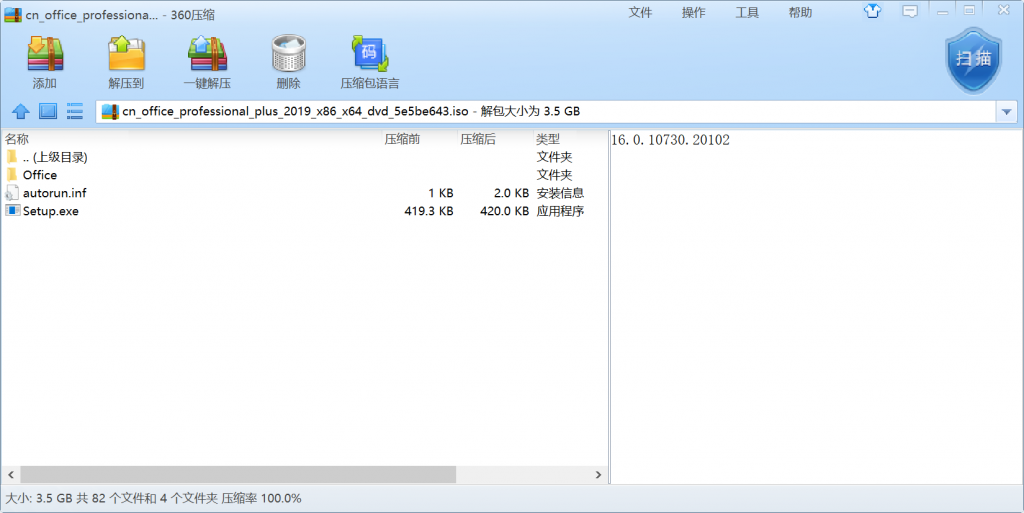Click the address bar path field

[546, 112]
